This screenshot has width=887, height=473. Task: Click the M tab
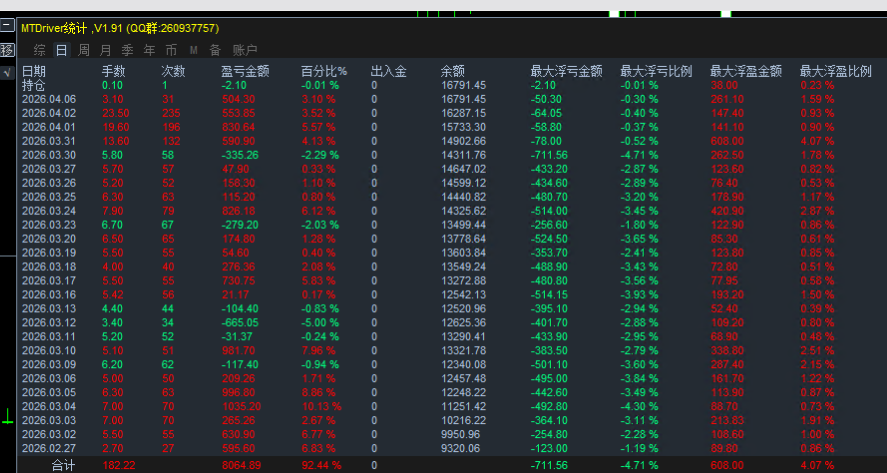pyautogui.click(x=192, y=50)
